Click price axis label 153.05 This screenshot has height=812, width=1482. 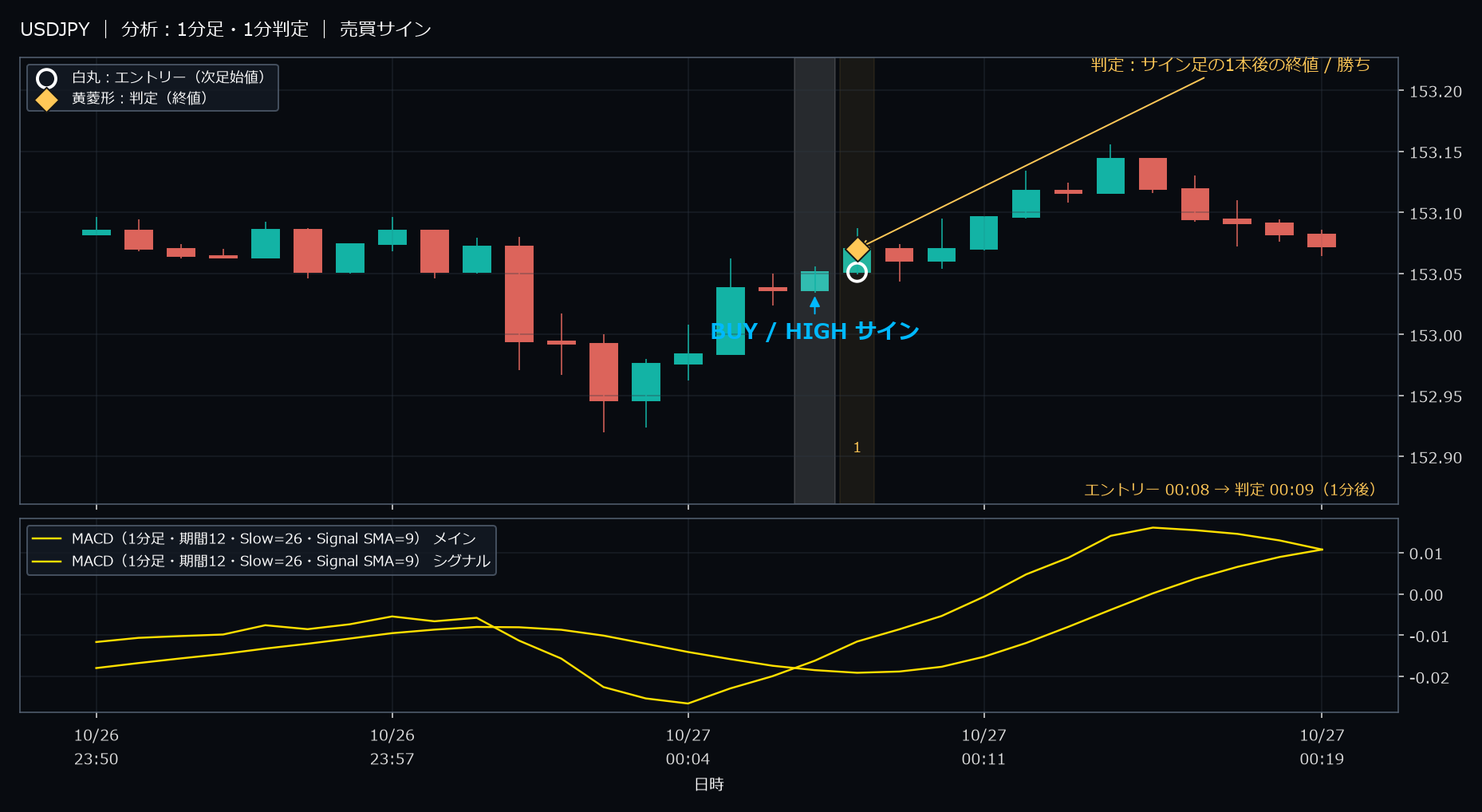click(1435, 274)
